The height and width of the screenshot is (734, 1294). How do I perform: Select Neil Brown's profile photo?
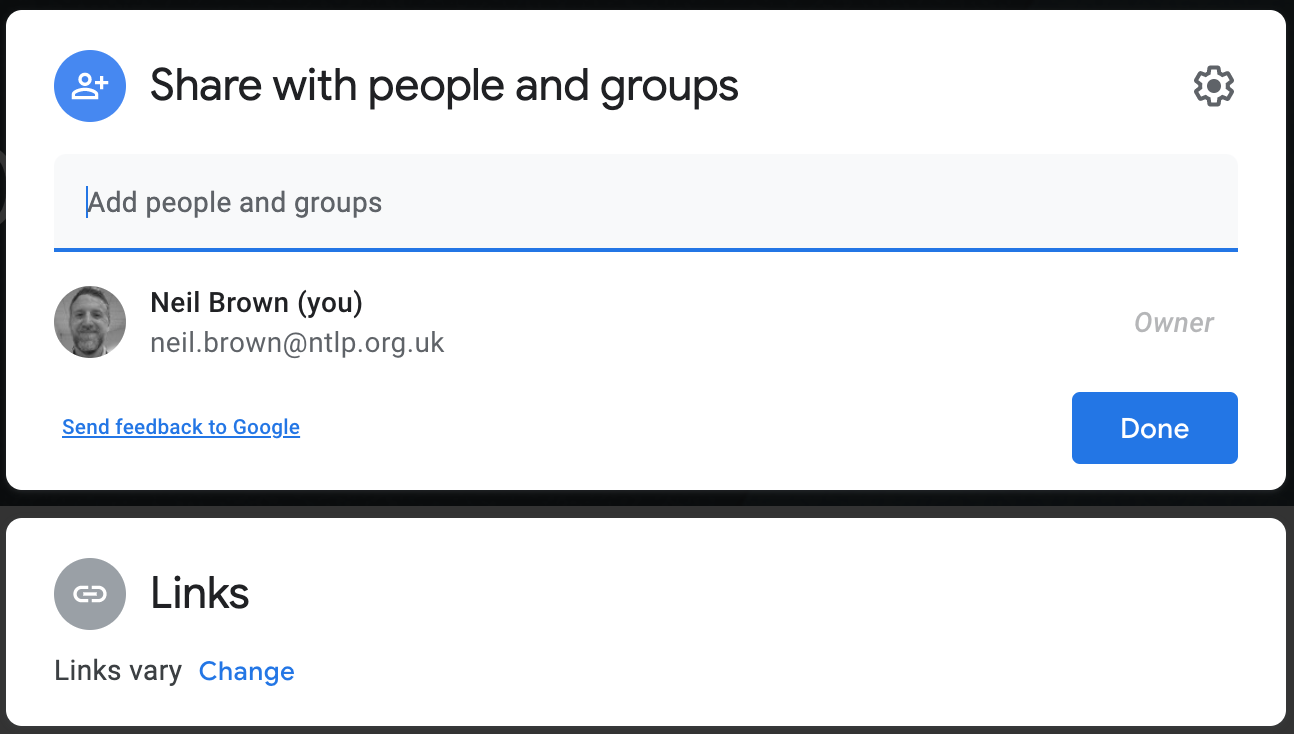coord(90,322)
